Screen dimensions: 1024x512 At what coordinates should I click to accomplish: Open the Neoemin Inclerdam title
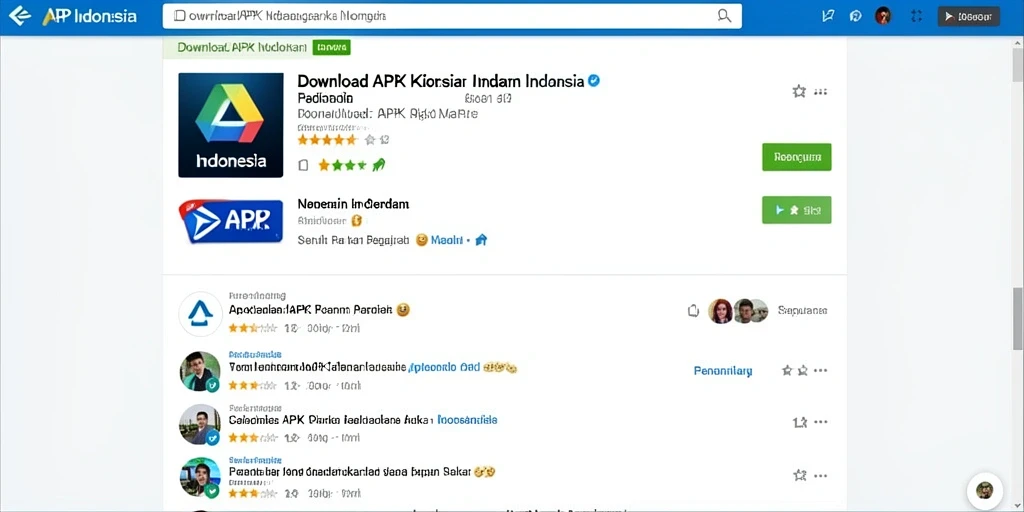353,204
